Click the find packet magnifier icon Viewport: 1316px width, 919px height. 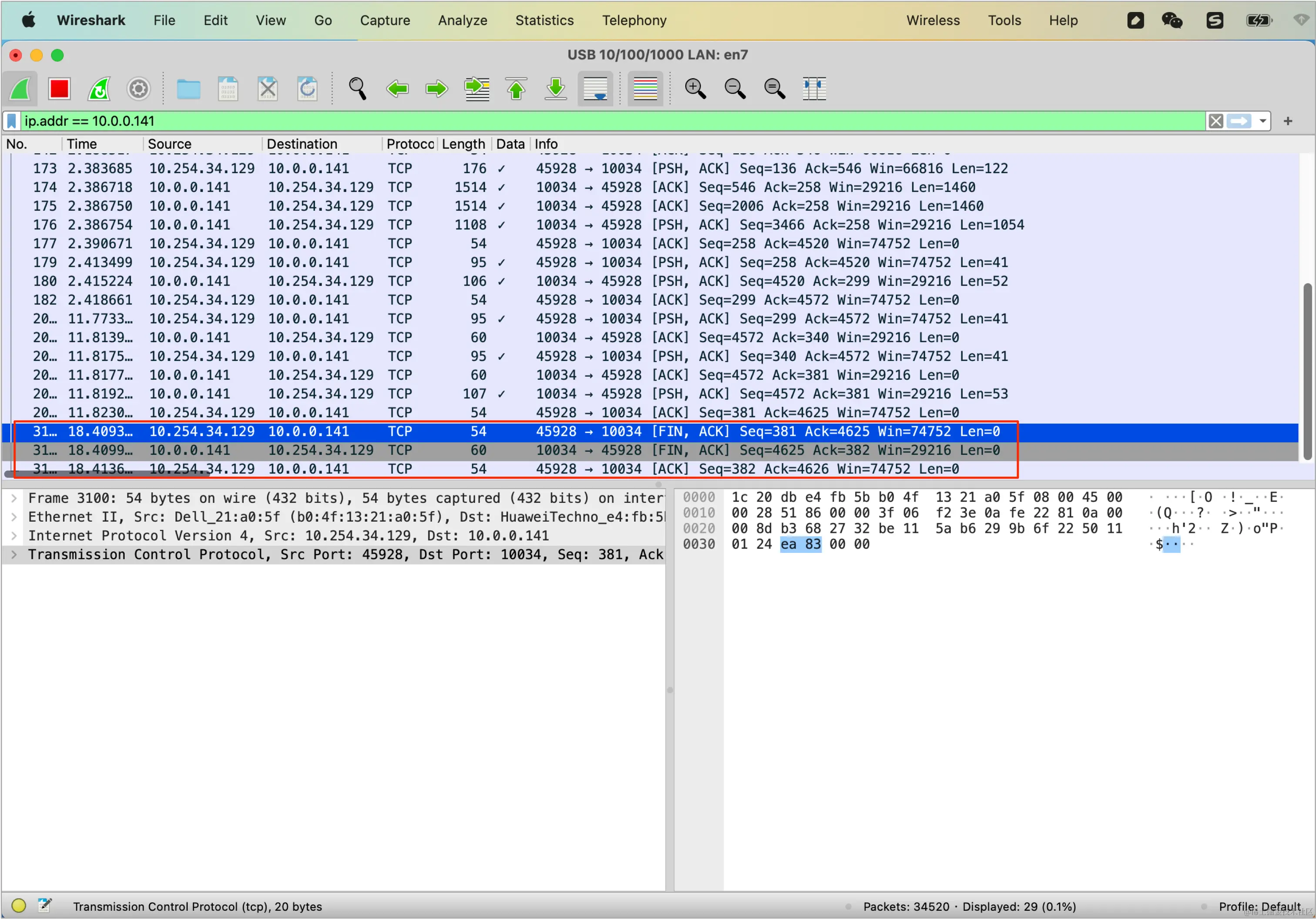(x=357, y=89)
